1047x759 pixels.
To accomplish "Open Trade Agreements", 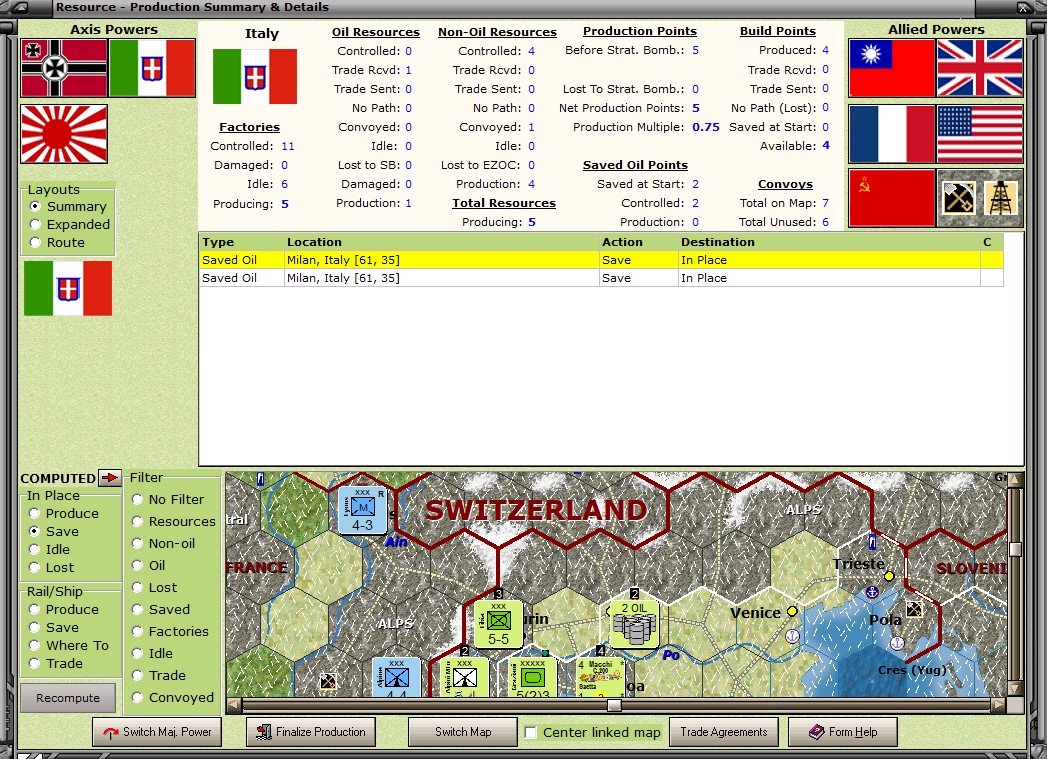I will pos(724,732).
